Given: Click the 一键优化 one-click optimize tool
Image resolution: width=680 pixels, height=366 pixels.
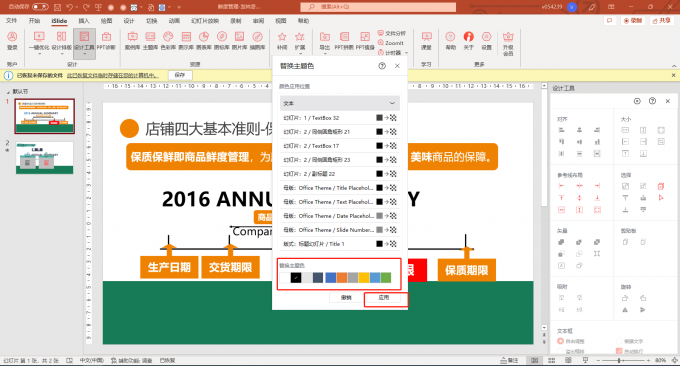Looking at the screenshot, I should point(39,41).
